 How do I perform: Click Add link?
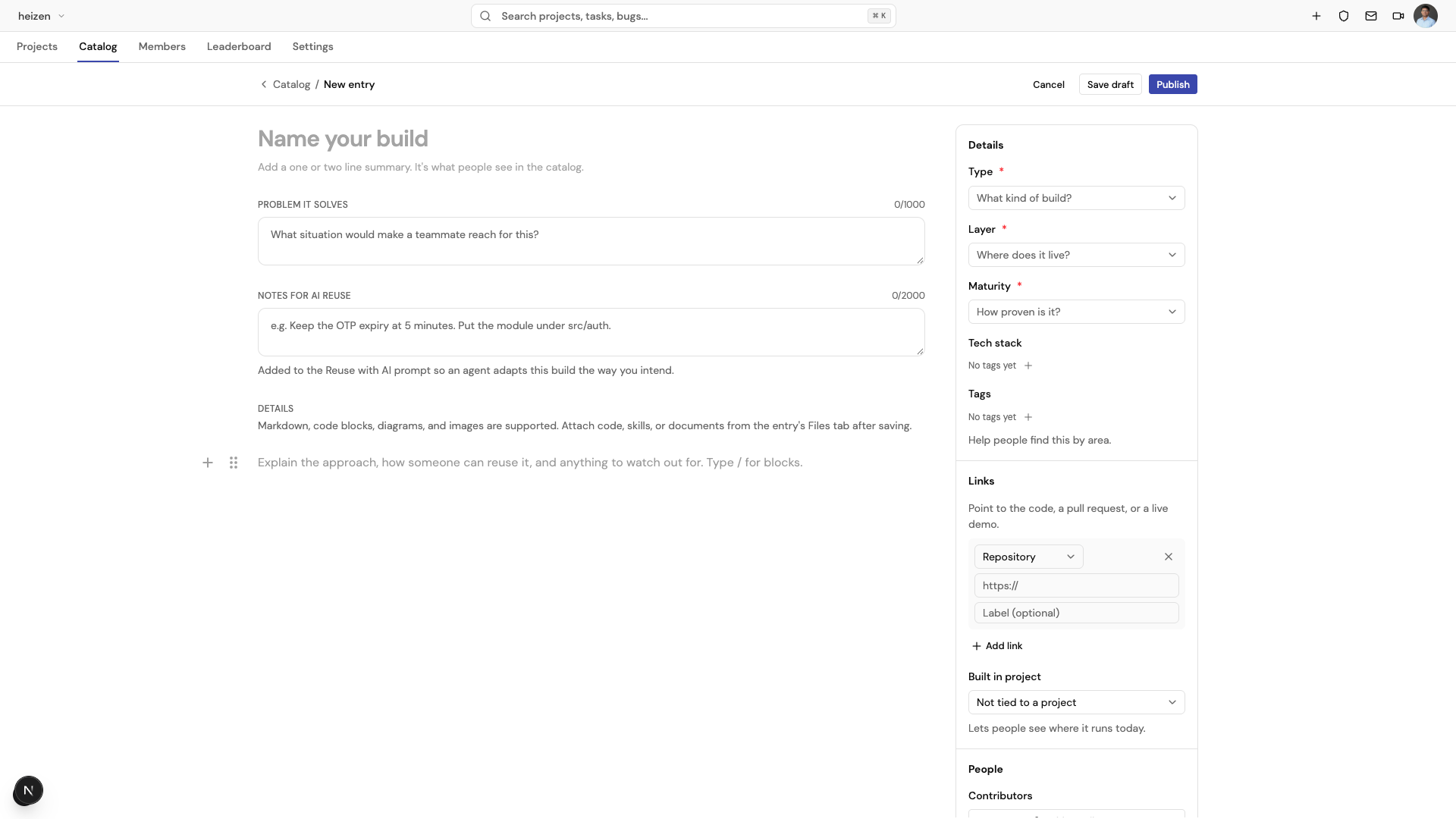click(x=997, y=646)
